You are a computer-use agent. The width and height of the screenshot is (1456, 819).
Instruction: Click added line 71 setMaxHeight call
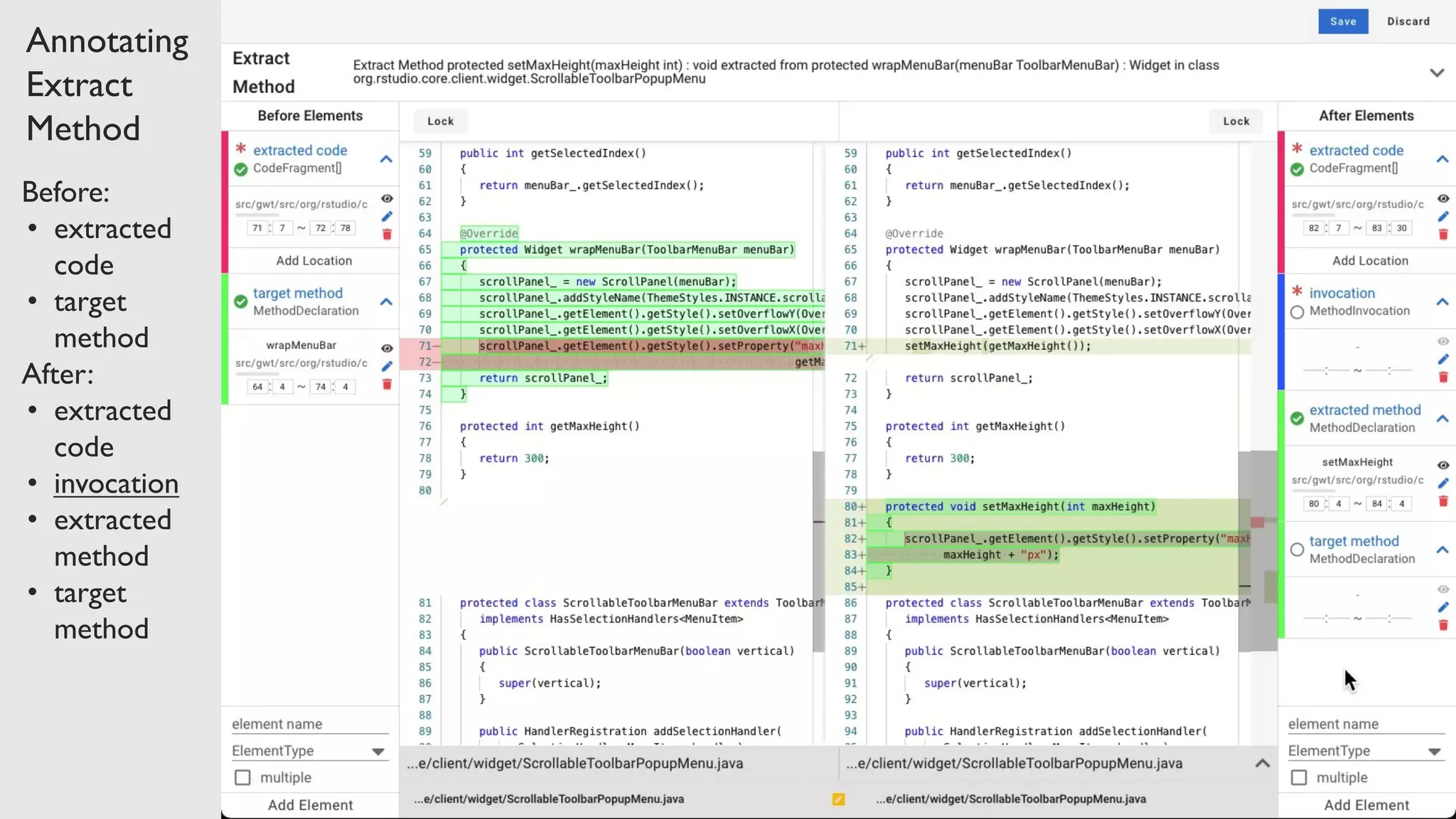(997, 346)
